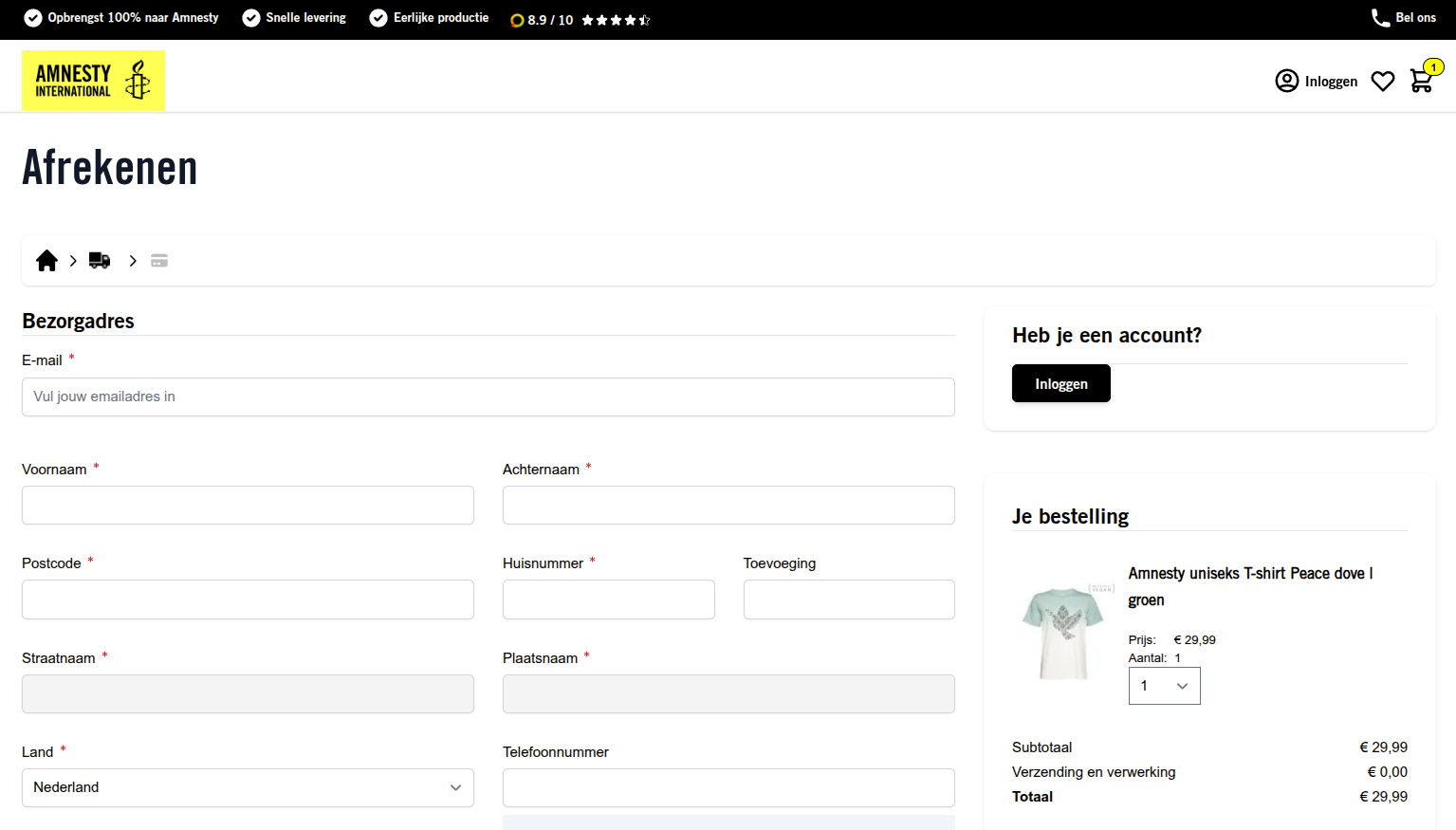Focus the Huisnummer field
Screen dimensions: 1456x830
pos(608,599)
